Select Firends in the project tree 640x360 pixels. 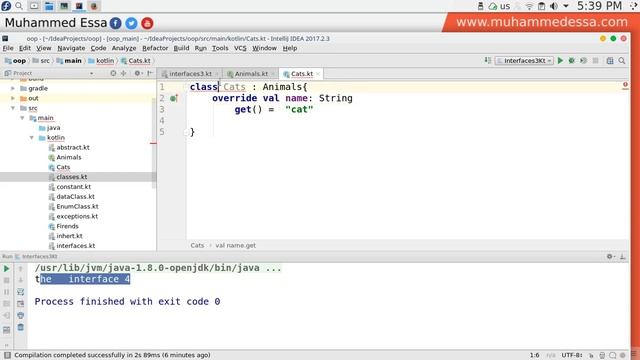67,226
